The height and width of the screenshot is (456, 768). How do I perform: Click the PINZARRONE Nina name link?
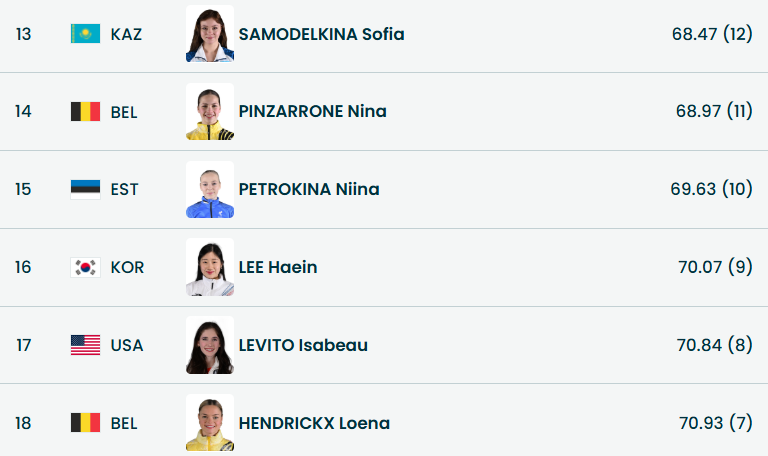coord(312,111)
